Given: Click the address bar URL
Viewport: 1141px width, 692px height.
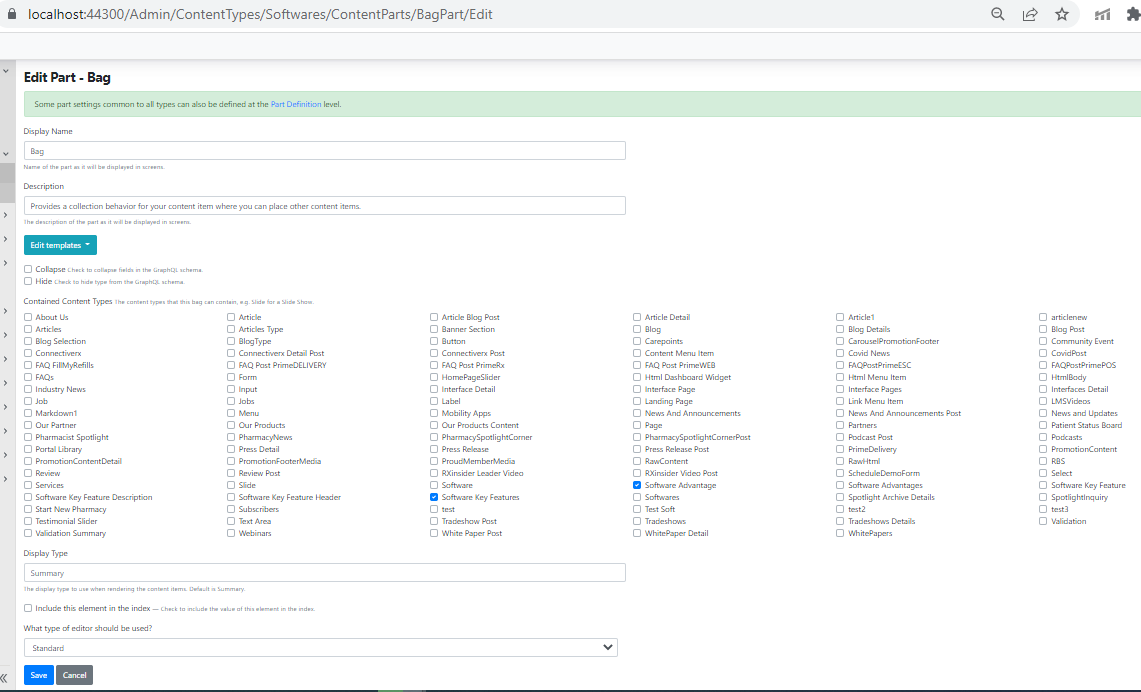Looking at the screenshot, I should tap(260, 14).
